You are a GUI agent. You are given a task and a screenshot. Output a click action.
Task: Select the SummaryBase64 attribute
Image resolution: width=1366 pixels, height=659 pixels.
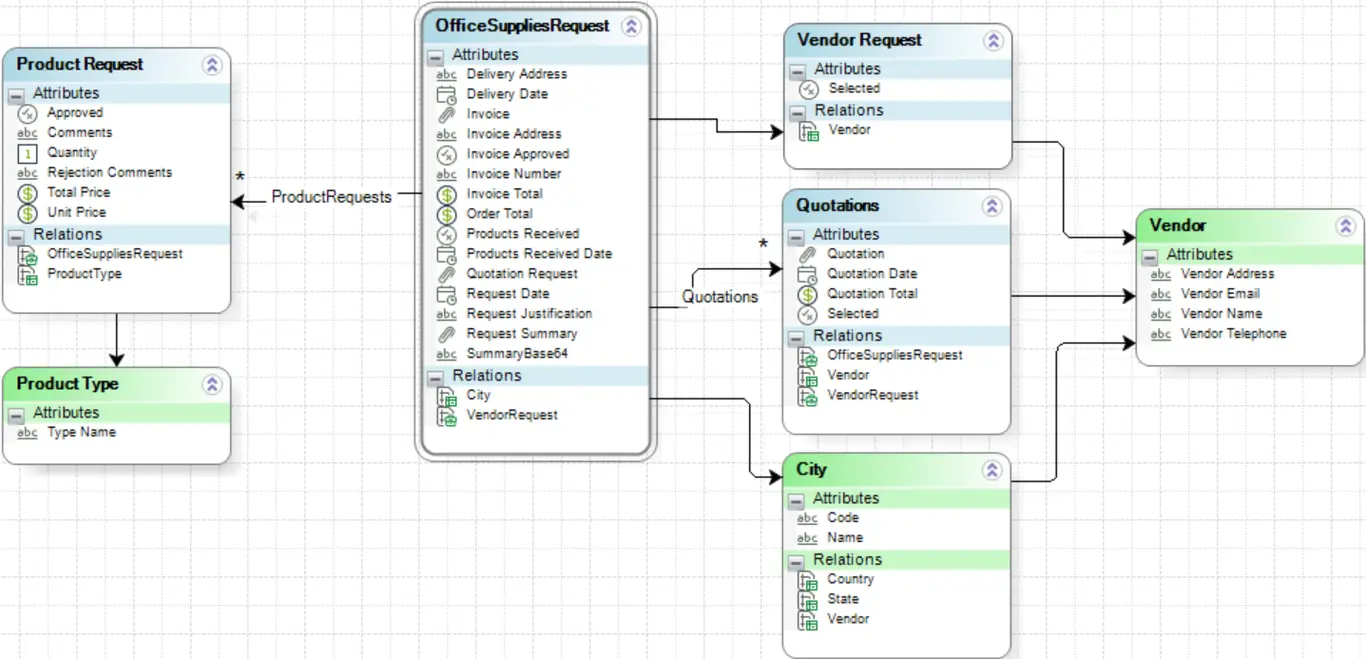[x=517, y=354]
